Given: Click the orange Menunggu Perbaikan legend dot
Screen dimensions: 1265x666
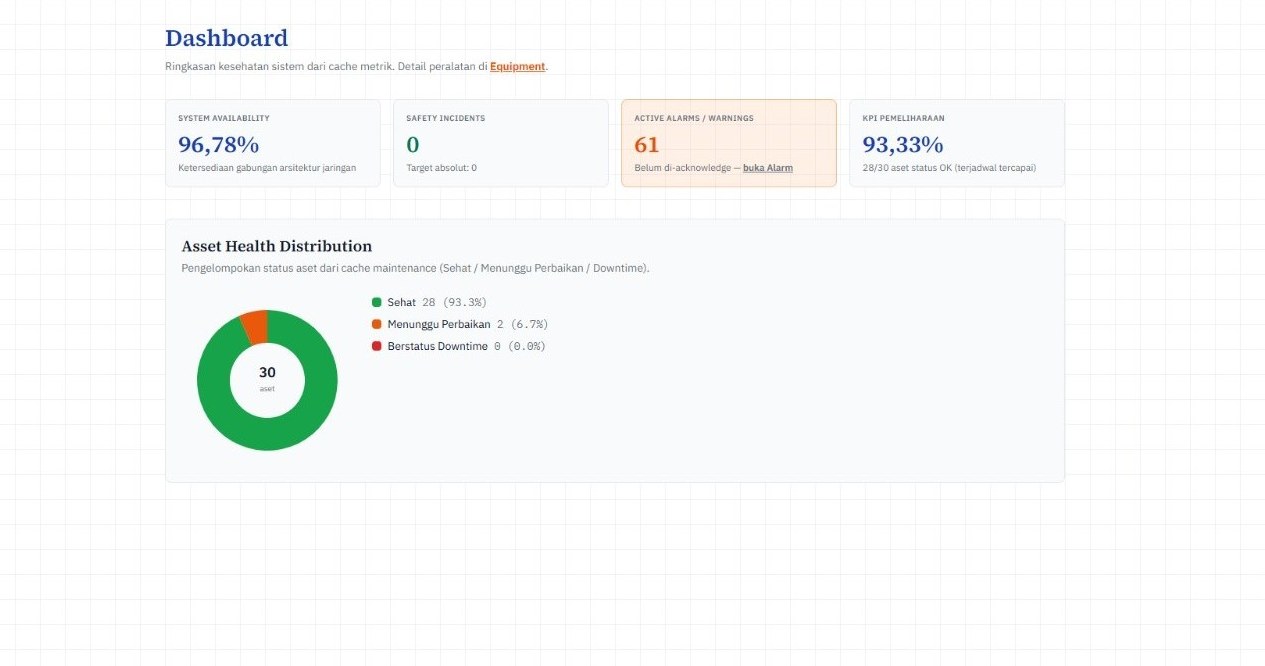Looking at the screenshot, I should (377, 324).
